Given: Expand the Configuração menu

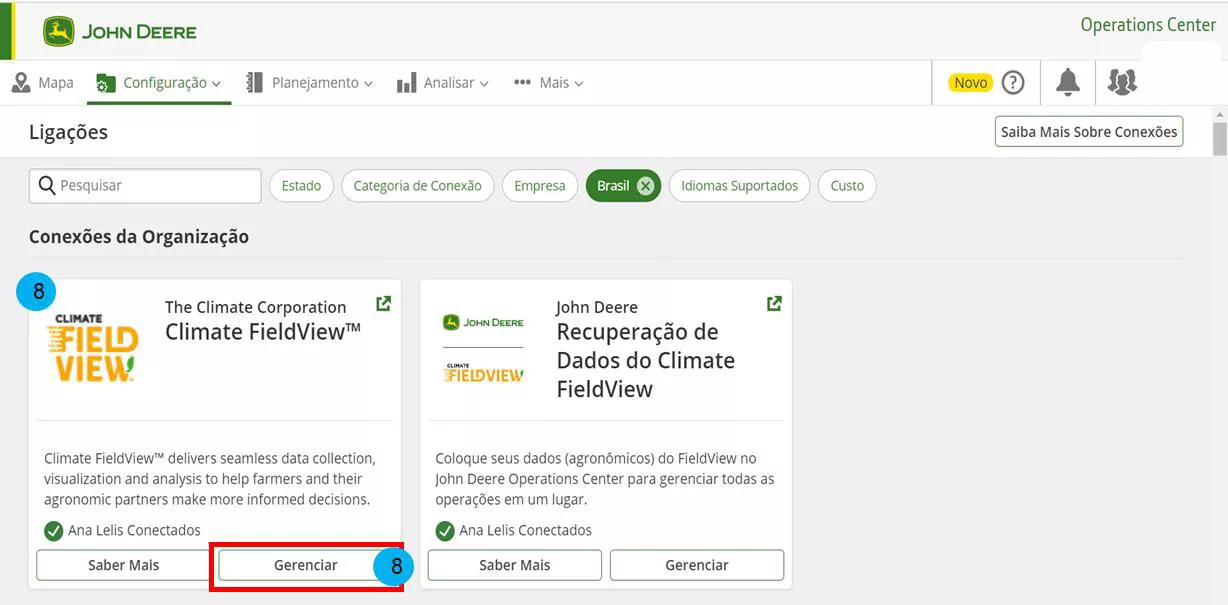Looking at the screenshot, I should point(160,83).
